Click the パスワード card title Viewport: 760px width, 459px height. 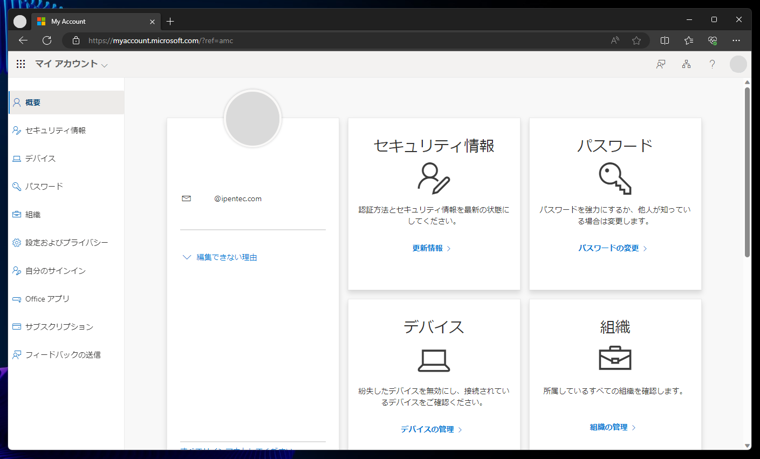point(615,146)
